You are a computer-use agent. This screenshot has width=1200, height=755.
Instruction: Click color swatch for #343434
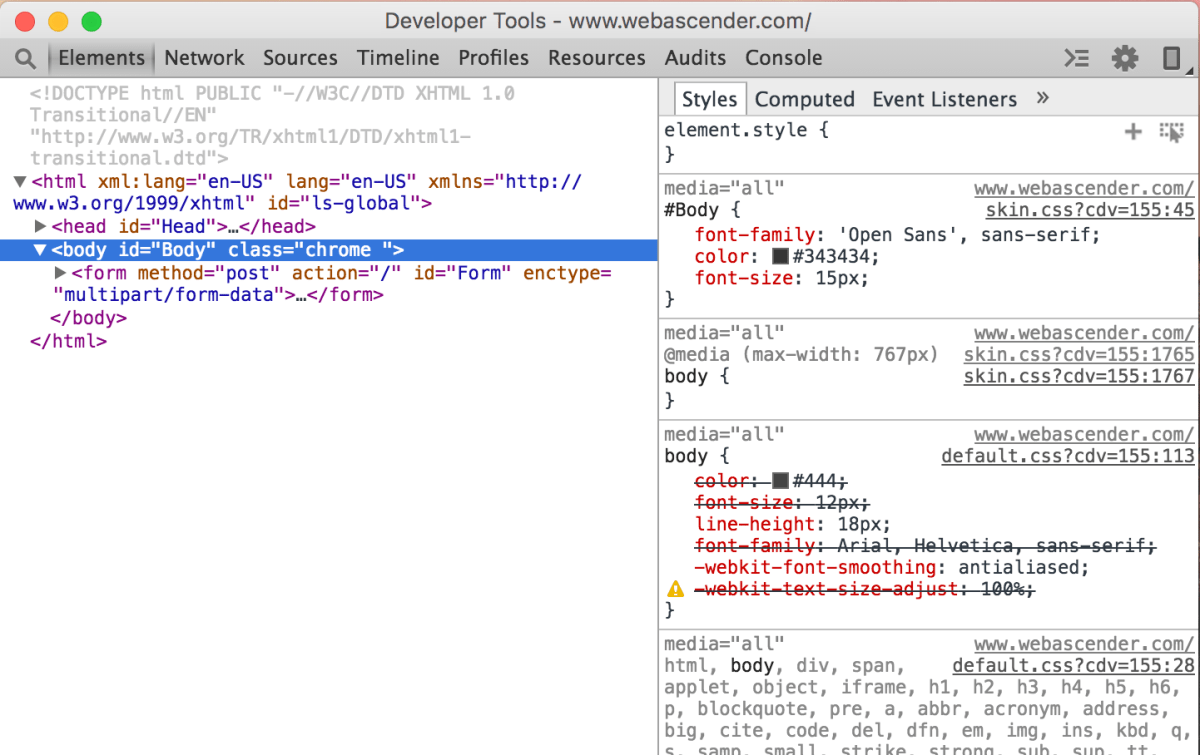click(780, 258)
